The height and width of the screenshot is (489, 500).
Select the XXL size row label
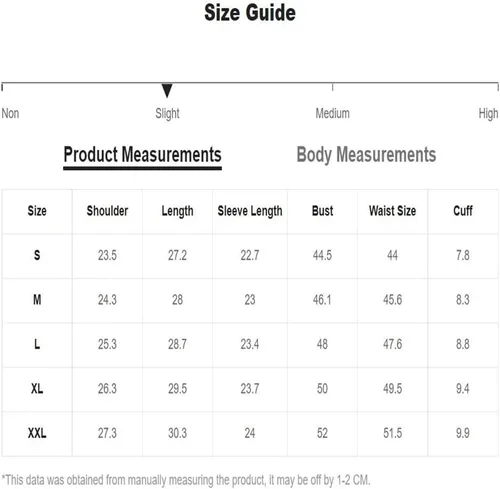[x=37, y=433]
